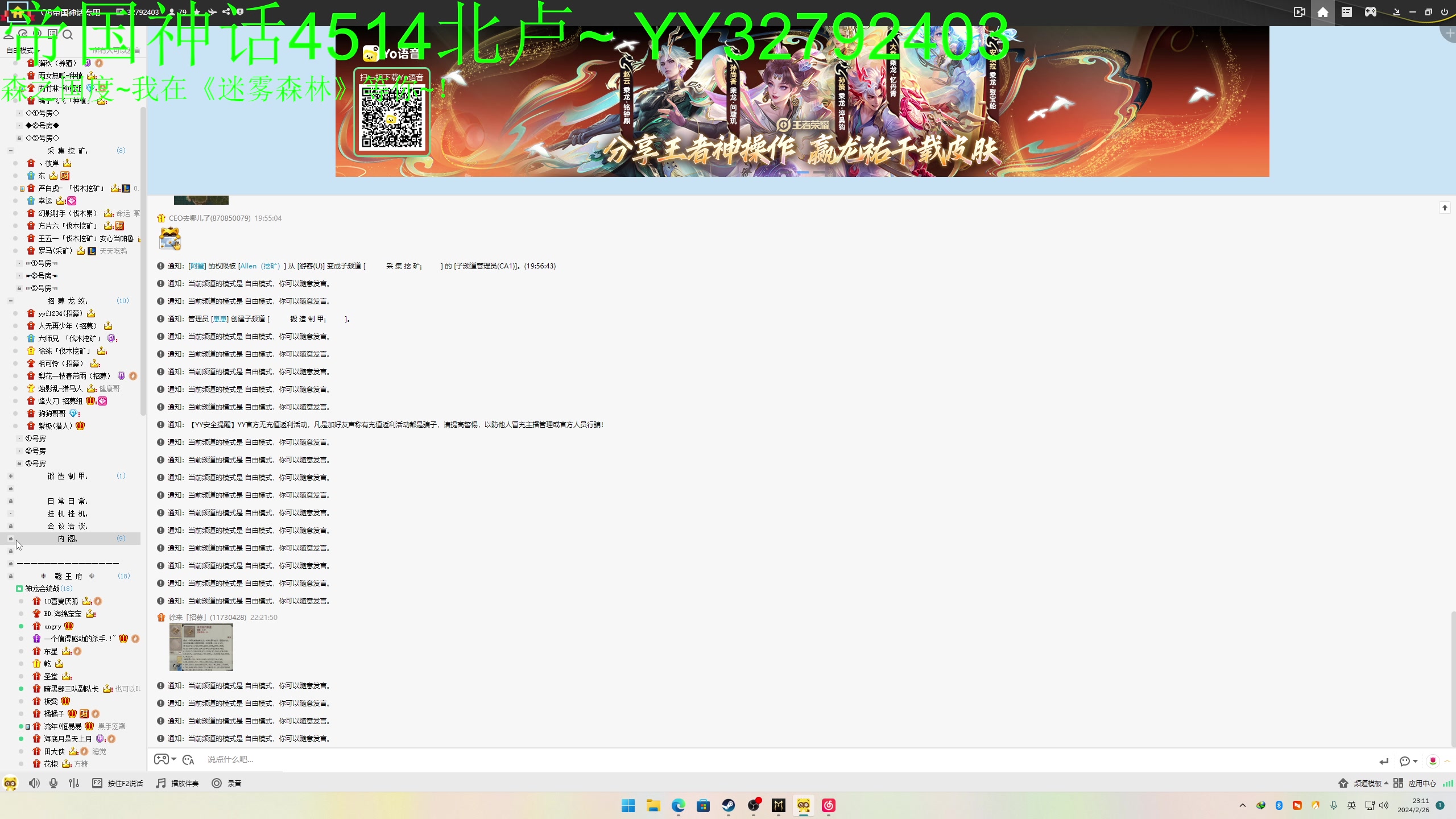Open the emoji and font icon in the chat box
1456x819 pixels.
click(189, 760)
